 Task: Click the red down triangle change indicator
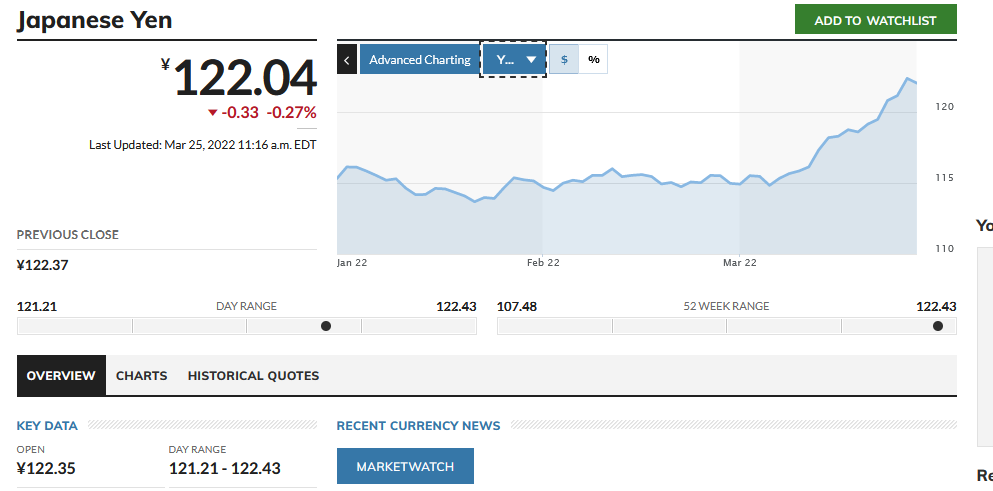(213, 113)
